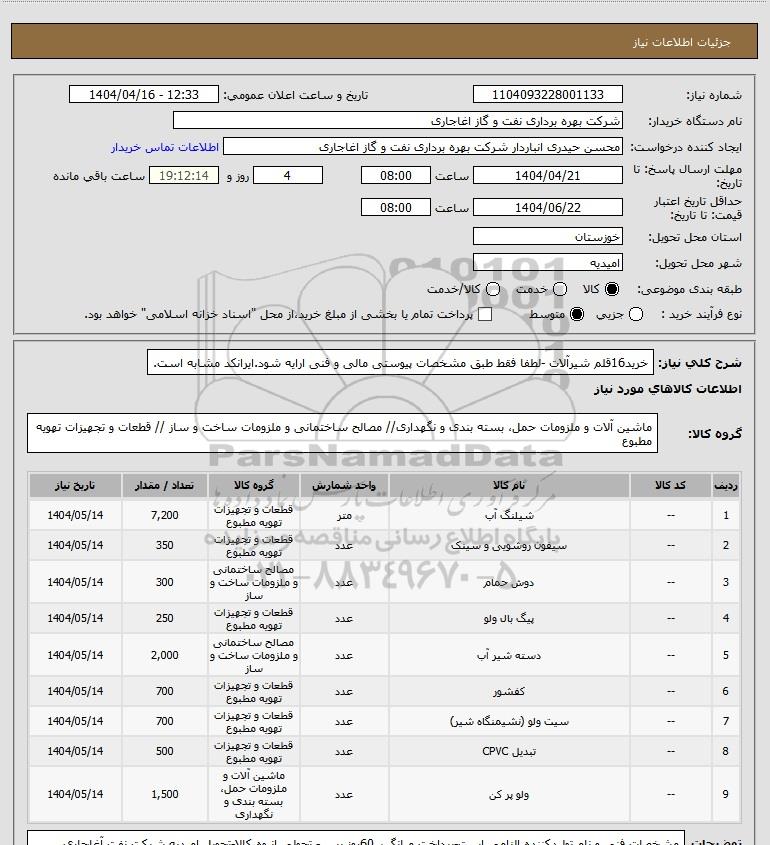Click the quantity 1,500 cell

pos(164,794)
